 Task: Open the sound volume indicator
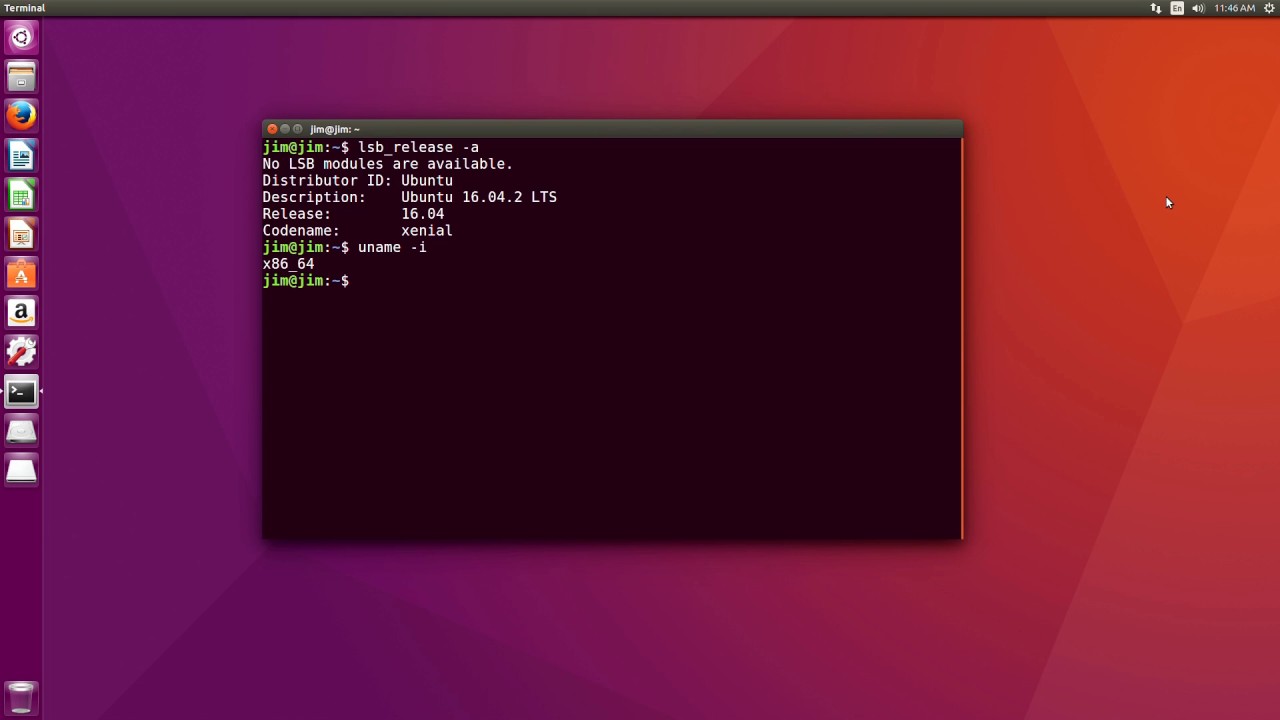click(1198, 8)
